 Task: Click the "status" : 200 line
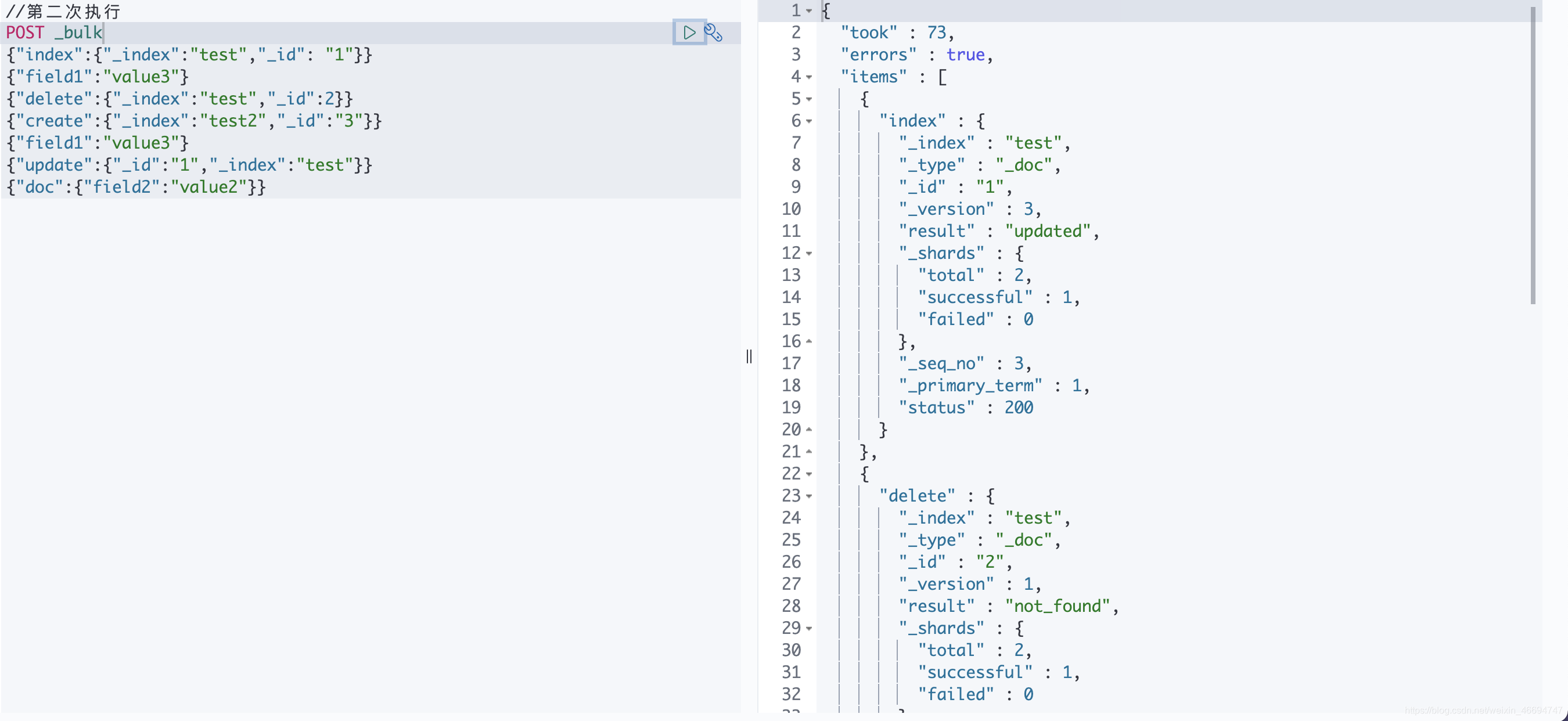[966, 408]
